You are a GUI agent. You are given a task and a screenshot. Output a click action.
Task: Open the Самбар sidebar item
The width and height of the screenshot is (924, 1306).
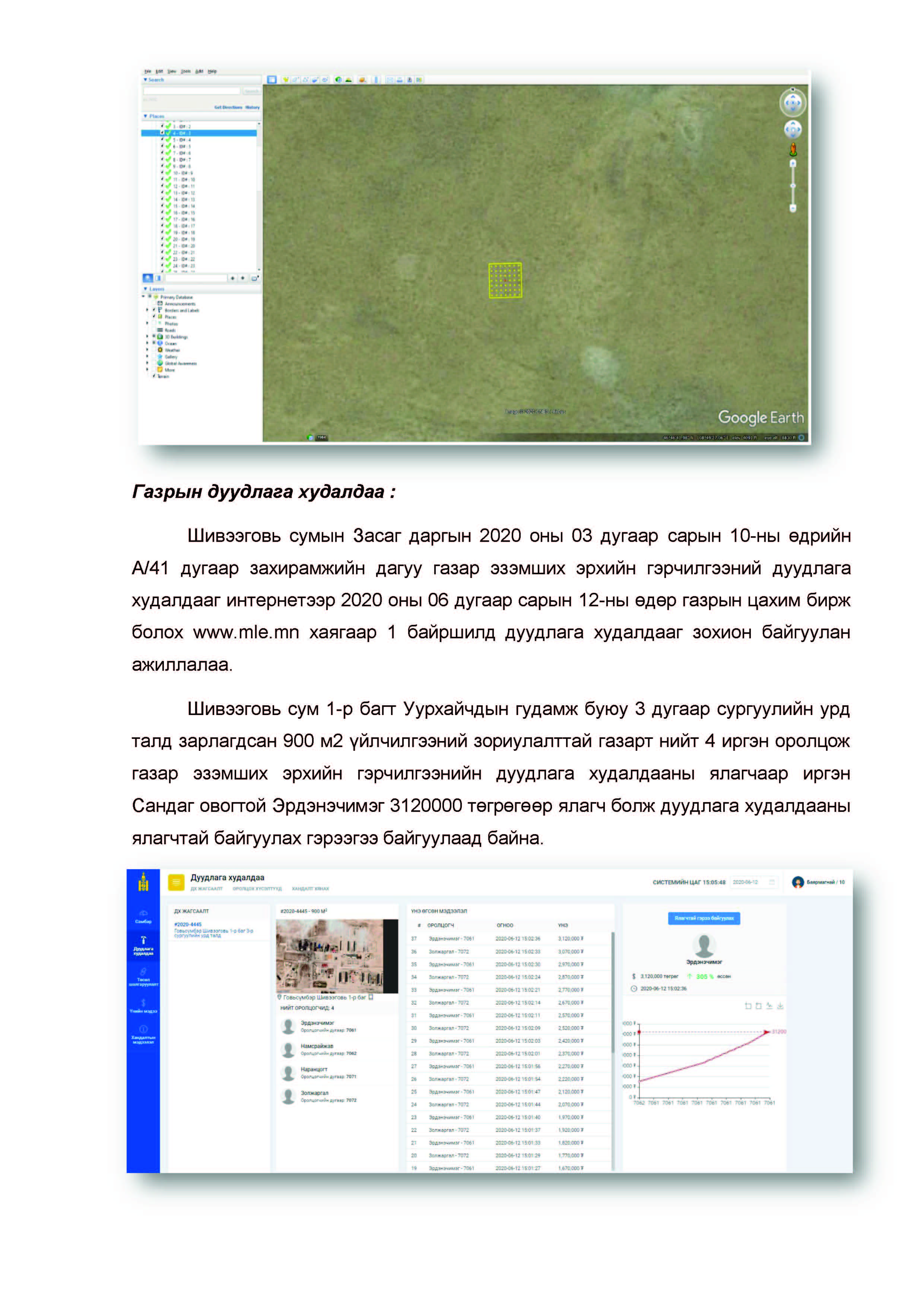click(143, 917)
